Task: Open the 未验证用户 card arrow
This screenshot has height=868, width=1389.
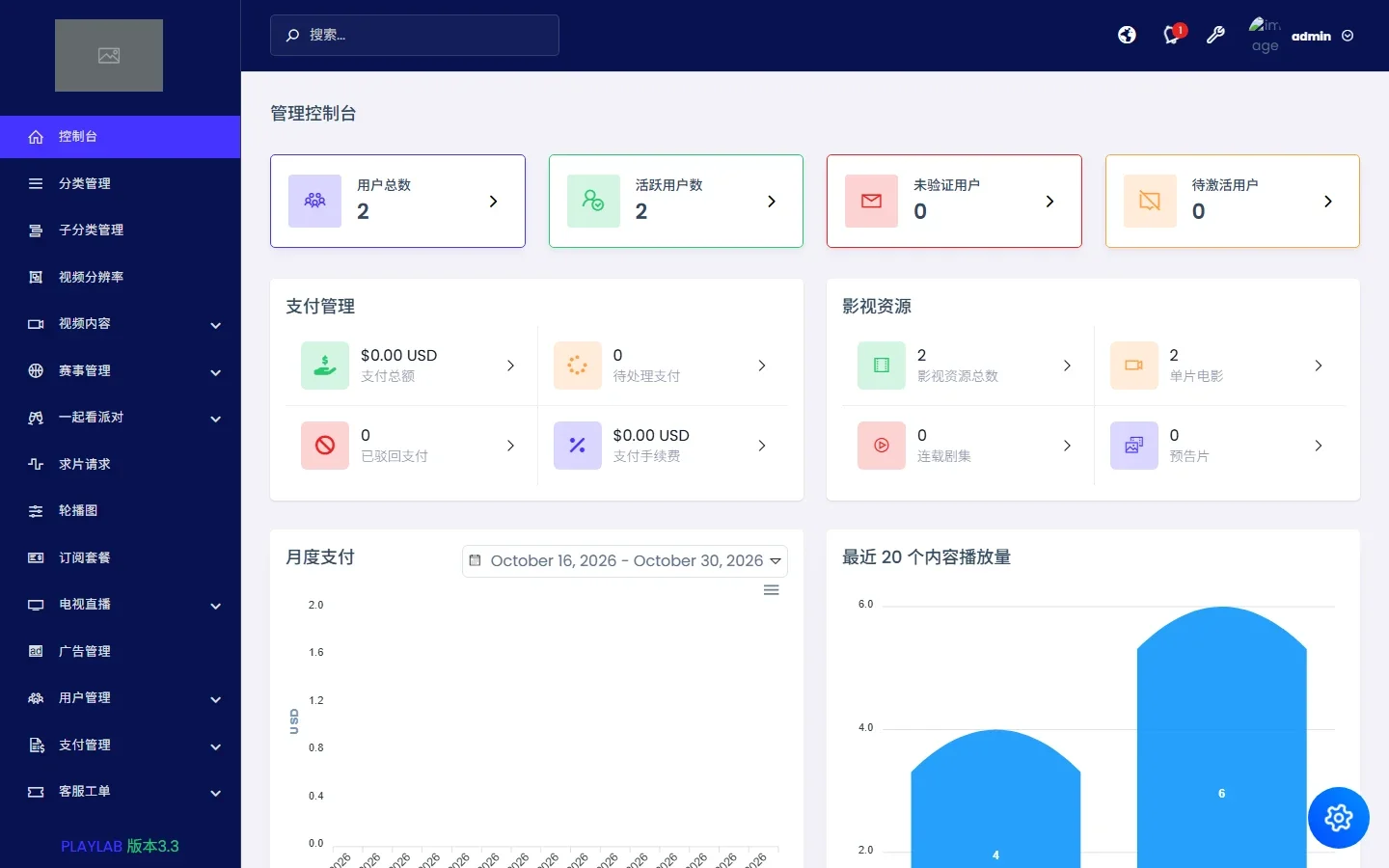Action: pos(1049,202)
